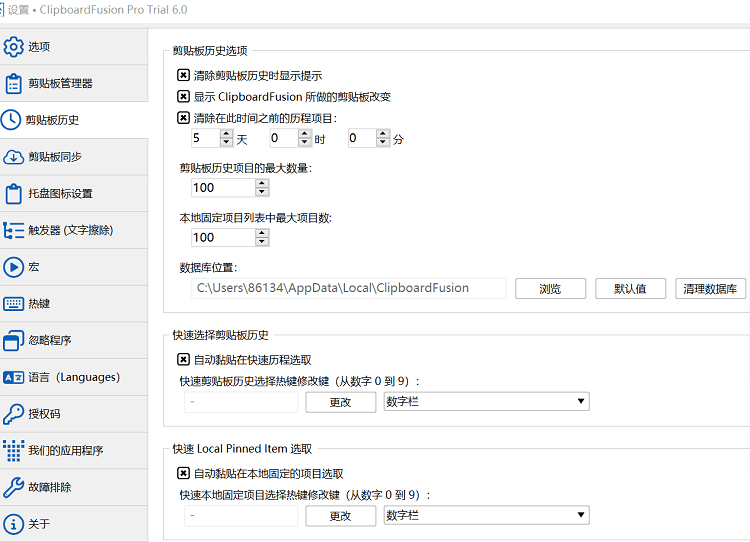Uncheck 自动黏贴在本地固定的项目选取
The image size is (750, 542).
click(x=183, y=473)
